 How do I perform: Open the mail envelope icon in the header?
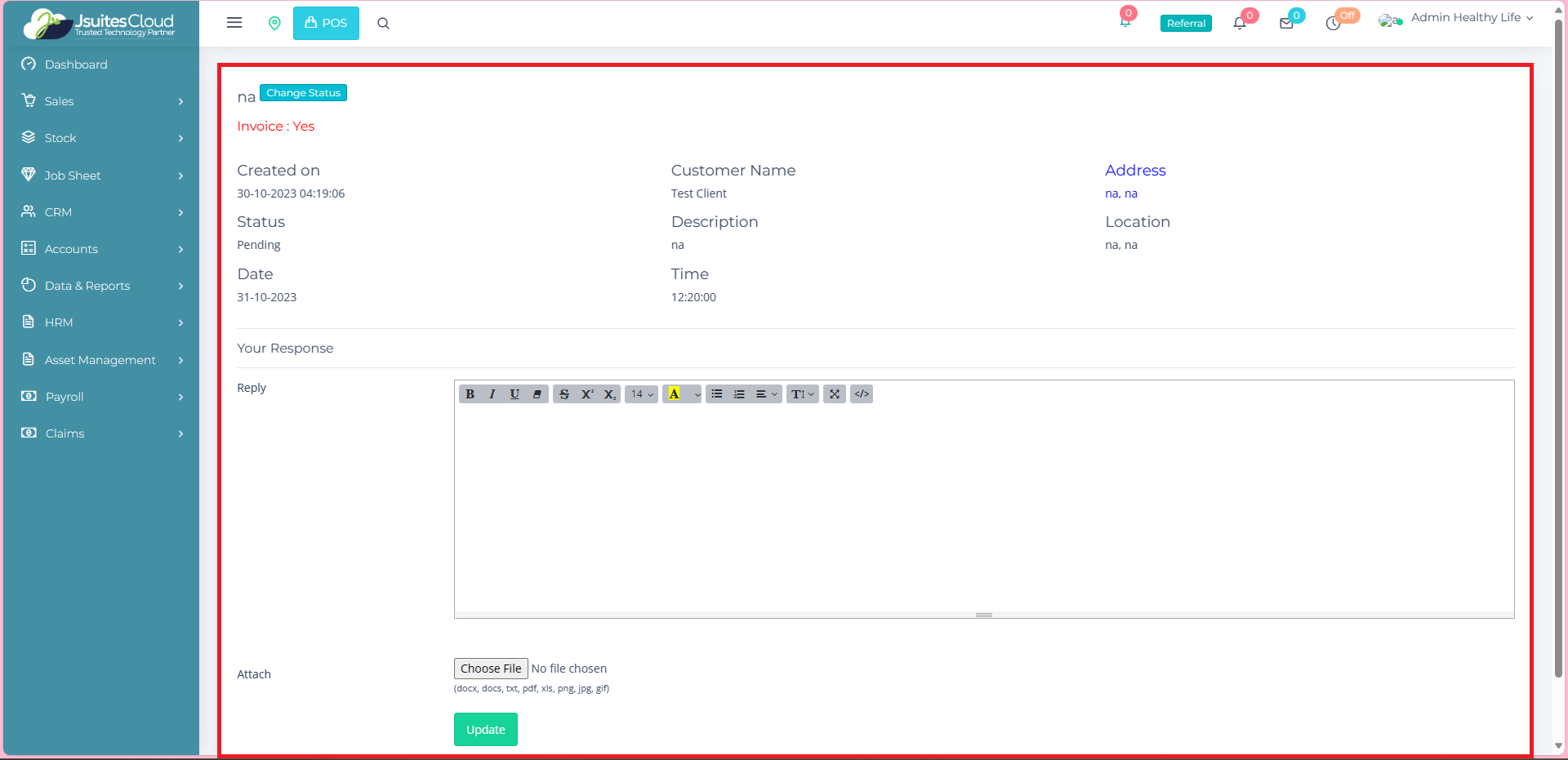[1286, 24]
